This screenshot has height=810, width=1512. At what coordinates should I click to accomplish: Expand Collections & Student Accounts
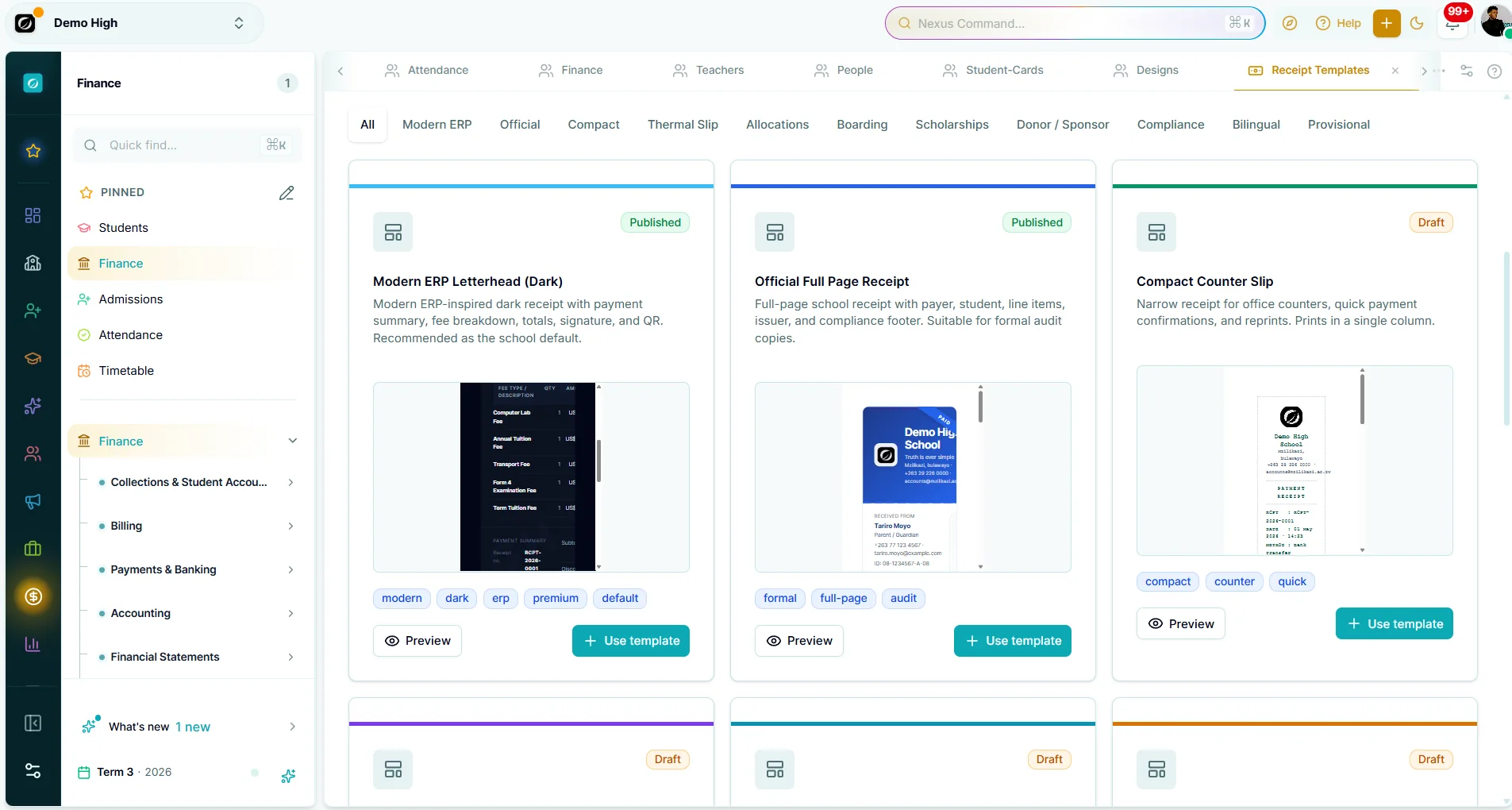[x=291, y=482]
